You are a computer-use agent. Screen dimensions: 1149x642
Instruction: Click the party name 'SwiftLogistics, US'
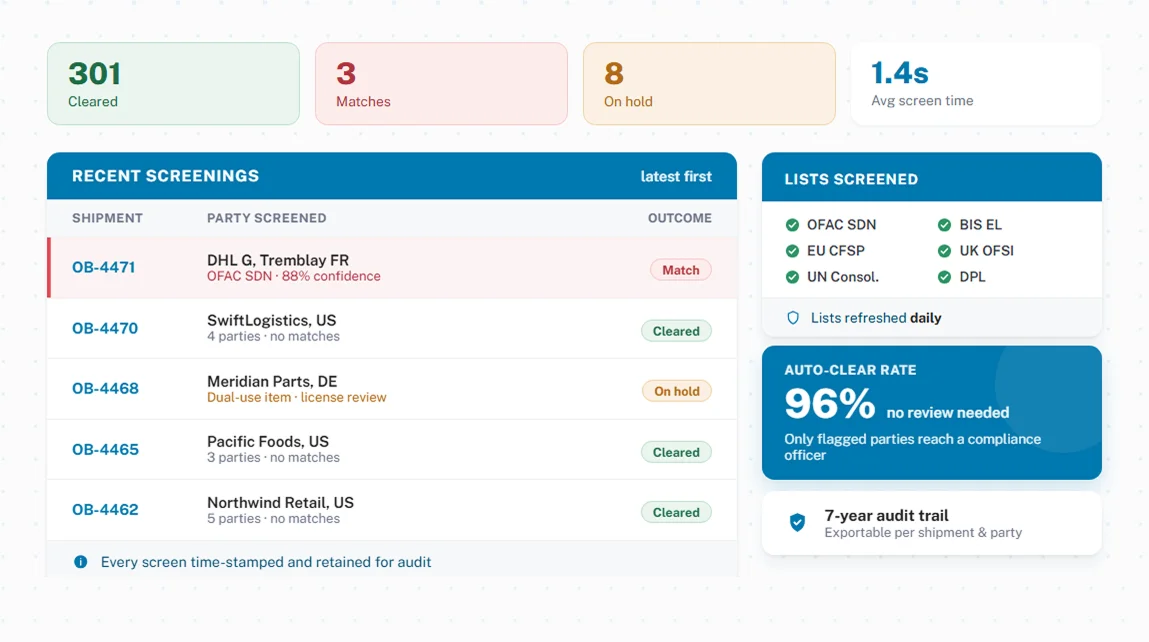[x=271, y=320]
